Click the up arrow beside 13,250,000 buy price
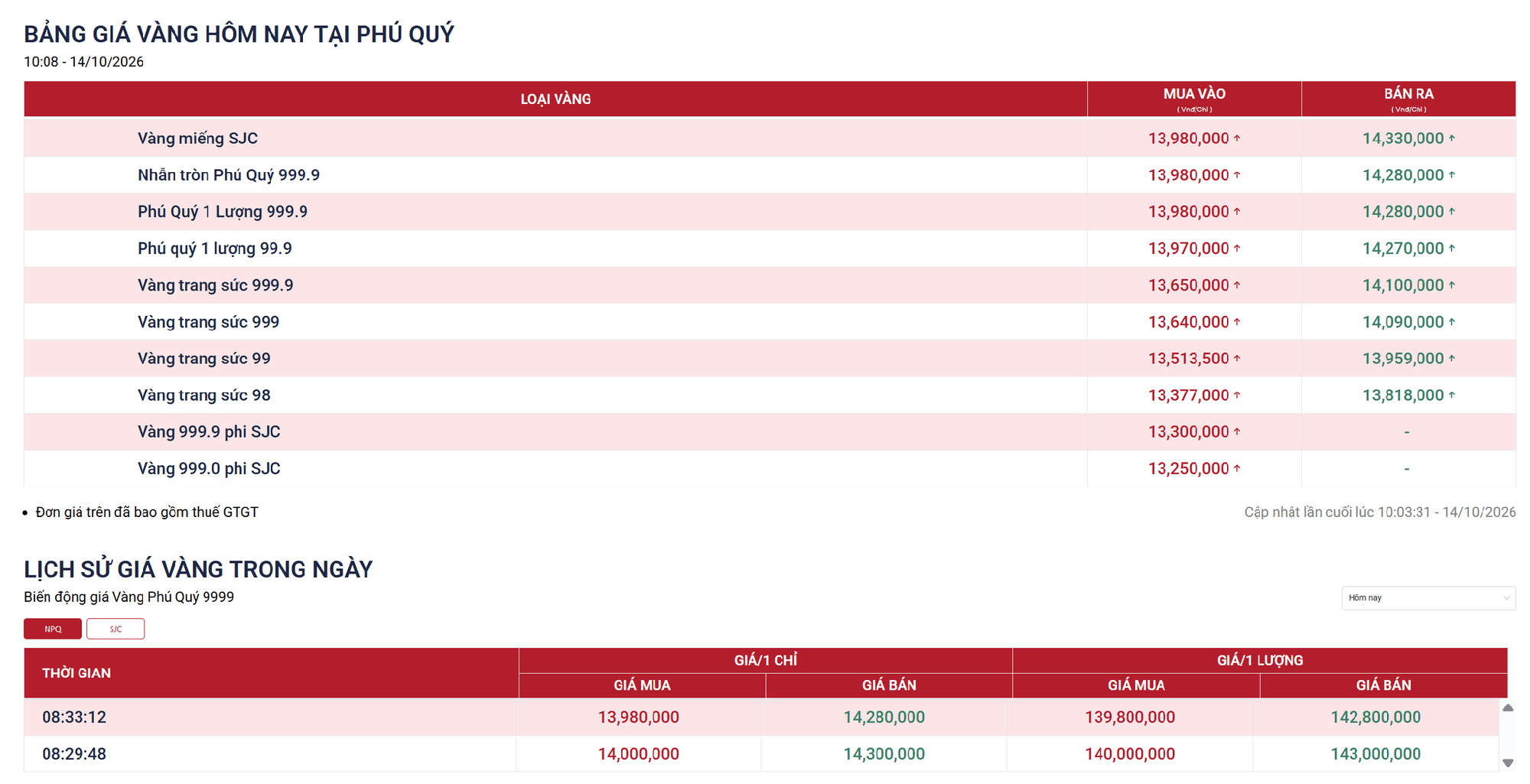Image resolution: width=1530 pixels, height=784 pixels. coord(1237,469)
